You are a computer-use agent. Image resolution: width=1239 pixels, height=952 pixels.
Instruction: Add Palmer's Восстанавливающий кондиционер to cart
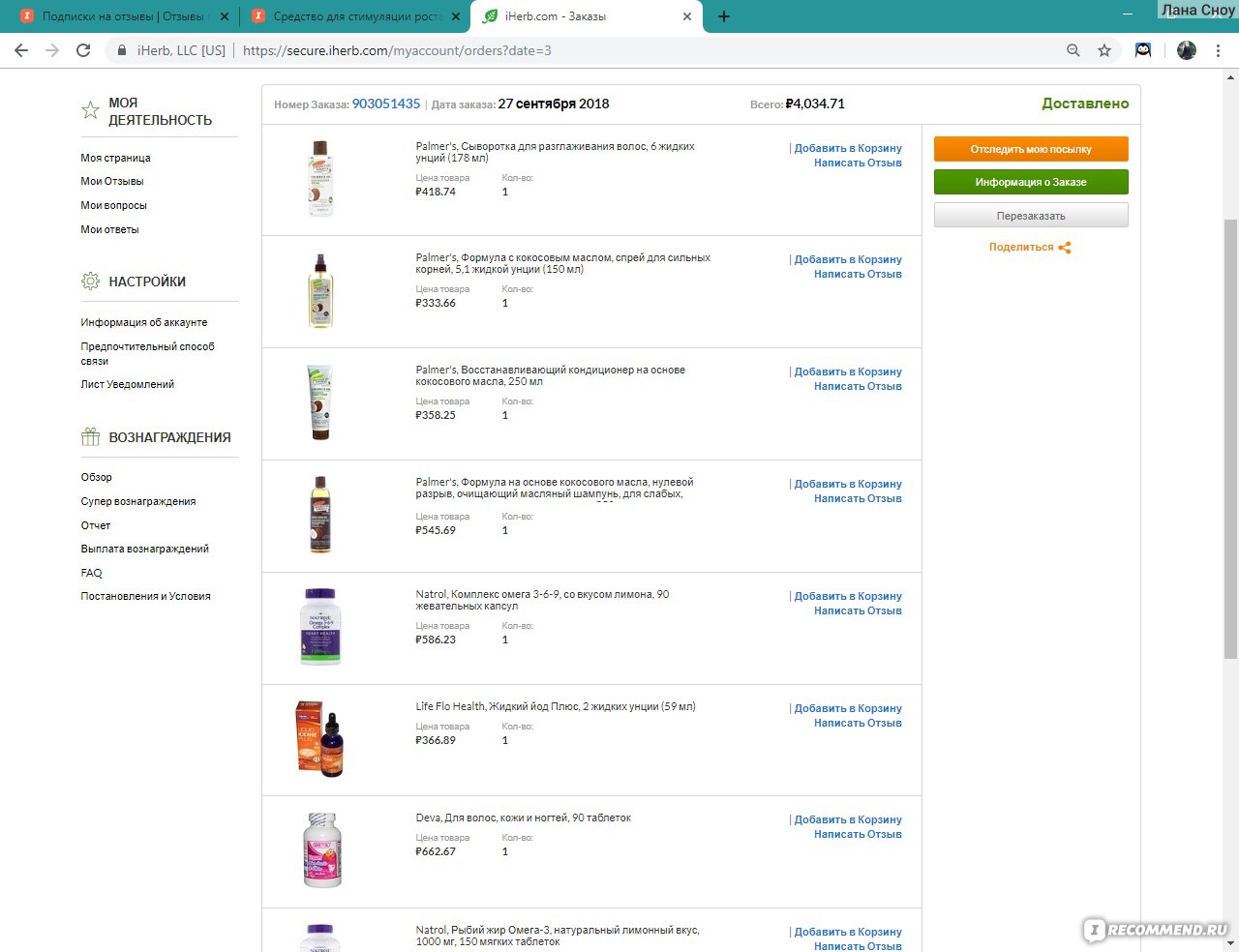[x=848, y=372]
